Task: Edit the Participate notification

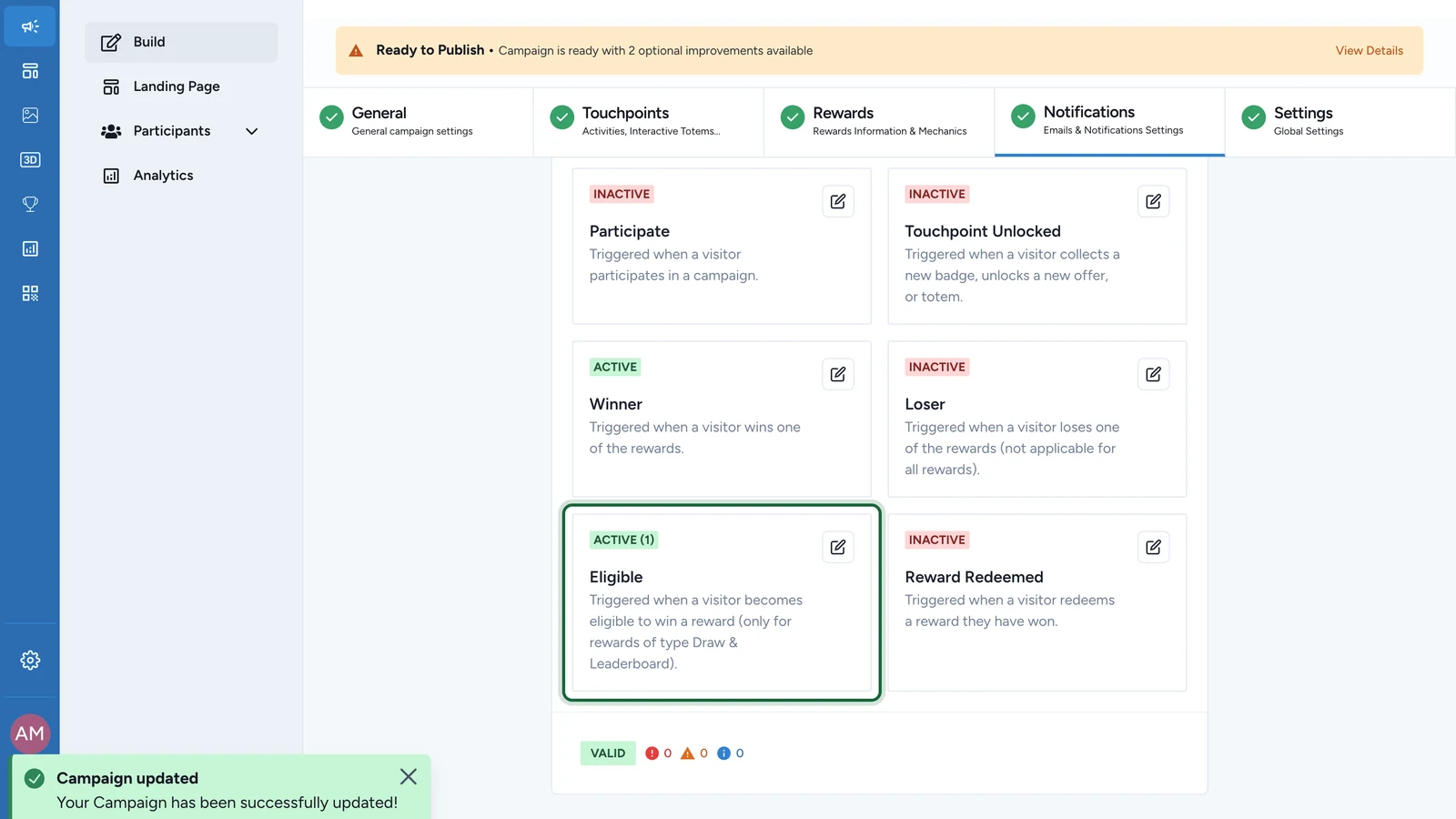Action: tap(838, 201)
